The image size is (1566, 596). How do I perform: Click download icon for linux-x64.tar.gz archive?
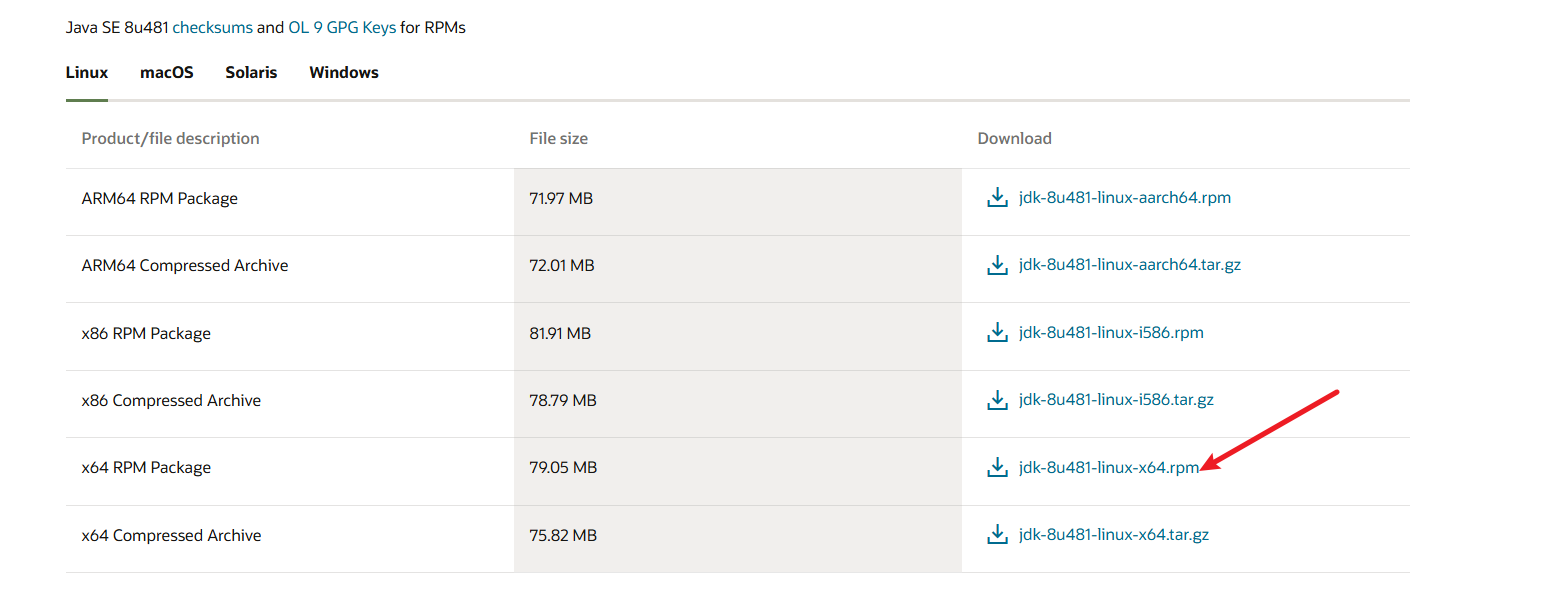997,535
